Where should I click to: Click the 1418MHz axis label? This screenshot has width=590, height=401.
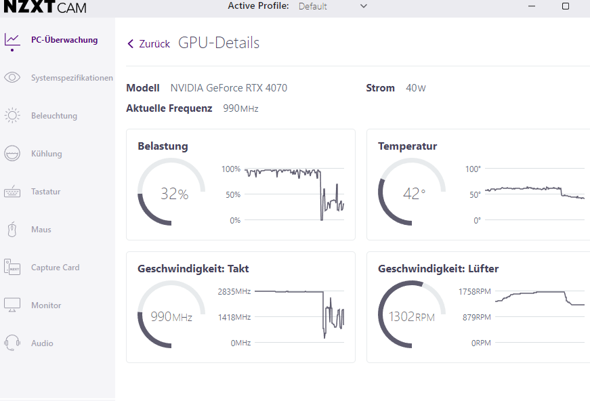(x=234, y=317)
